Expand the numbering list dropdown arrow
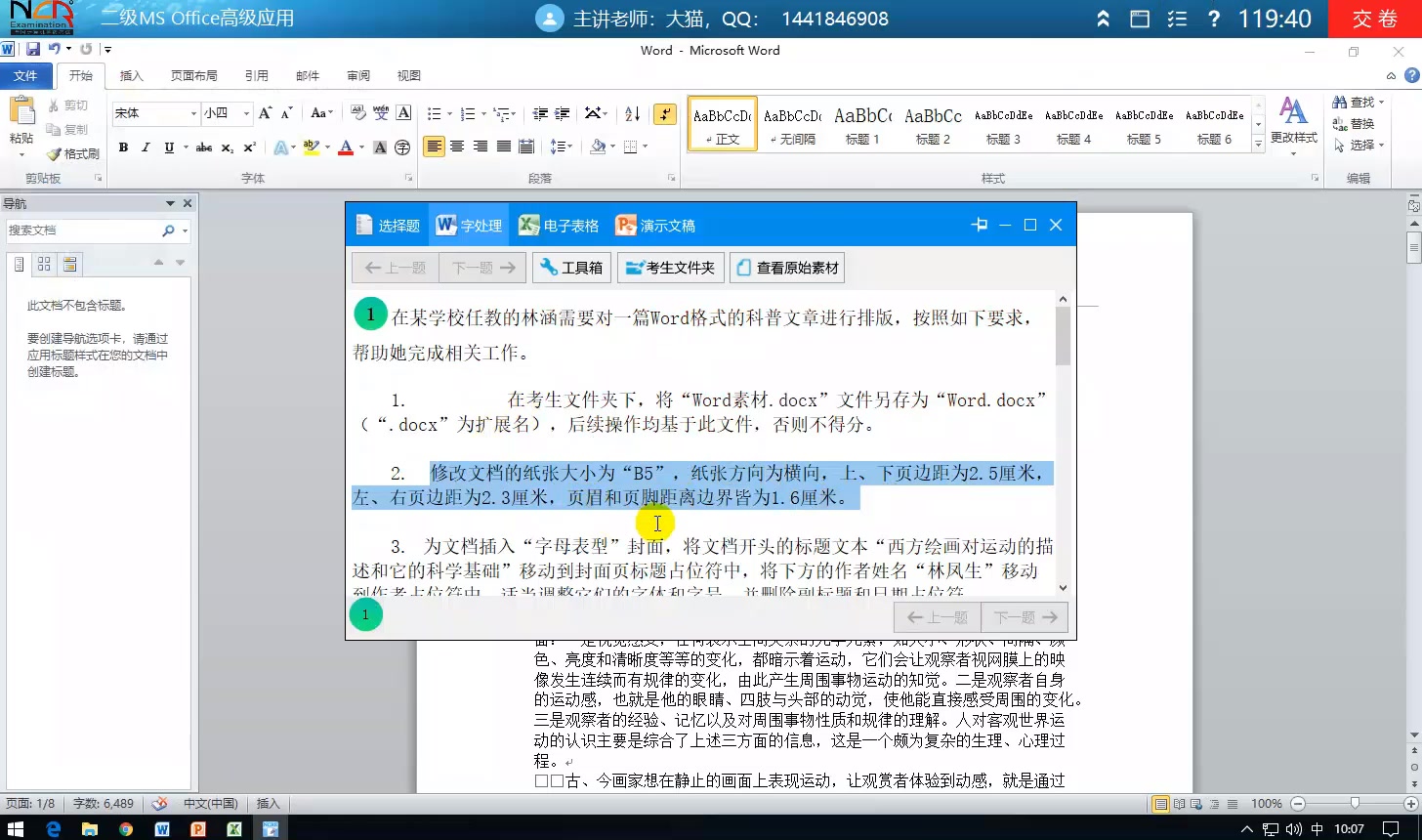 point(482,114)
